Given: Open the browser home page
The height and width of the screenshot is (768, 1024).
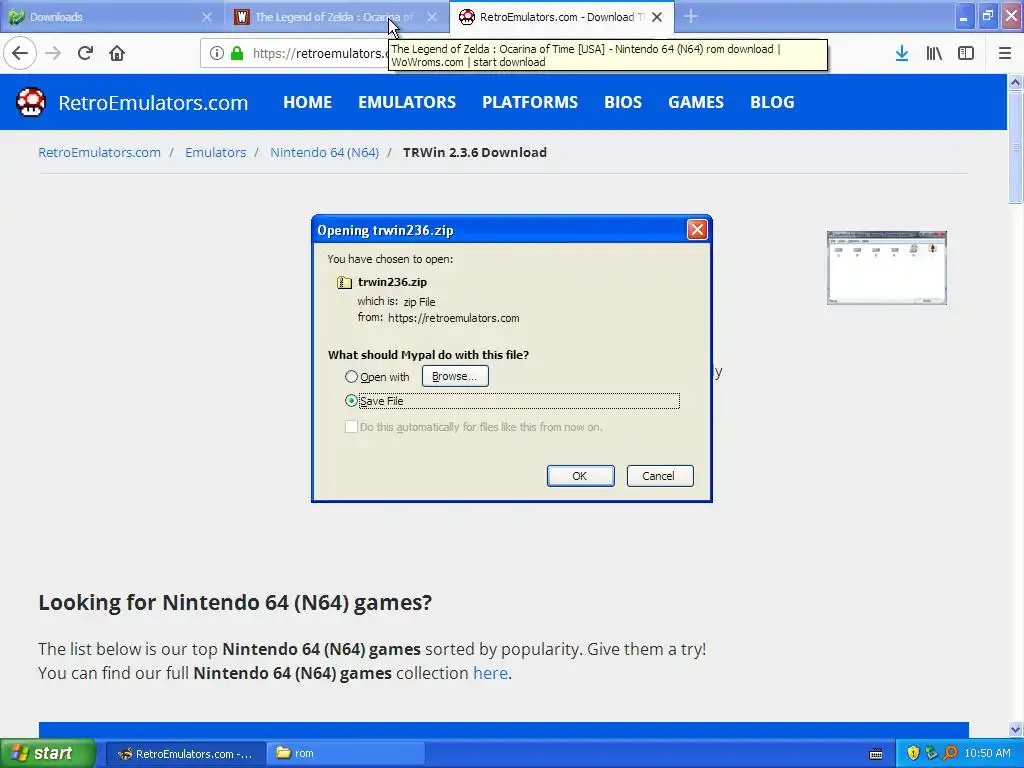Looking at the screenshot, I should point(117,53).
